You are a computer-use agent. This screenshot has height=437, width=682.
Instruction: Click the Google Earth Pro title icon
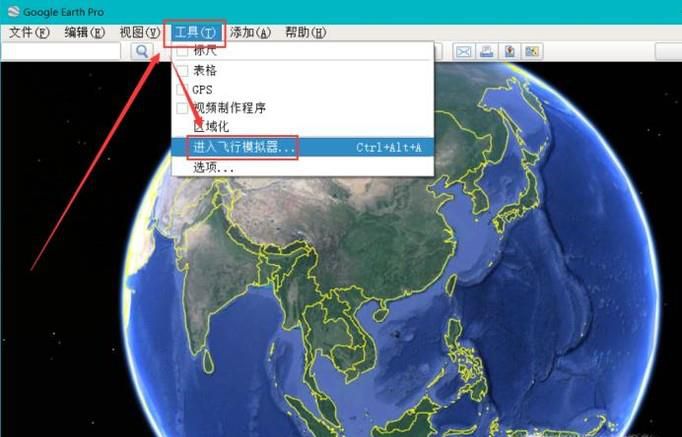point(14,11)
